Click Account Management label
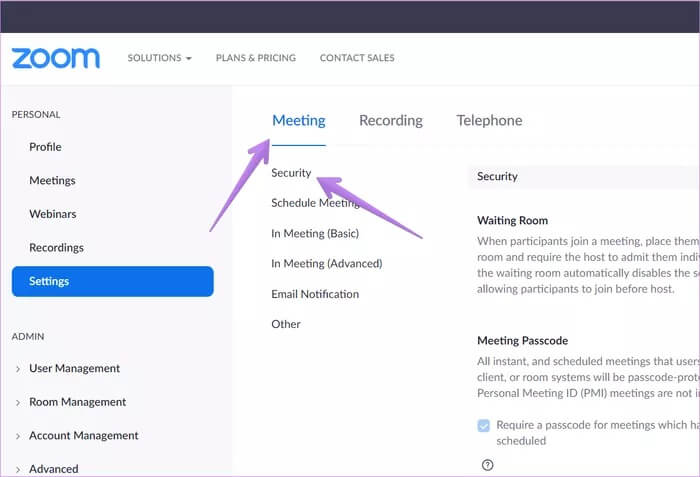The height and width of the screenshot is (477, 700). click(84, 435)
